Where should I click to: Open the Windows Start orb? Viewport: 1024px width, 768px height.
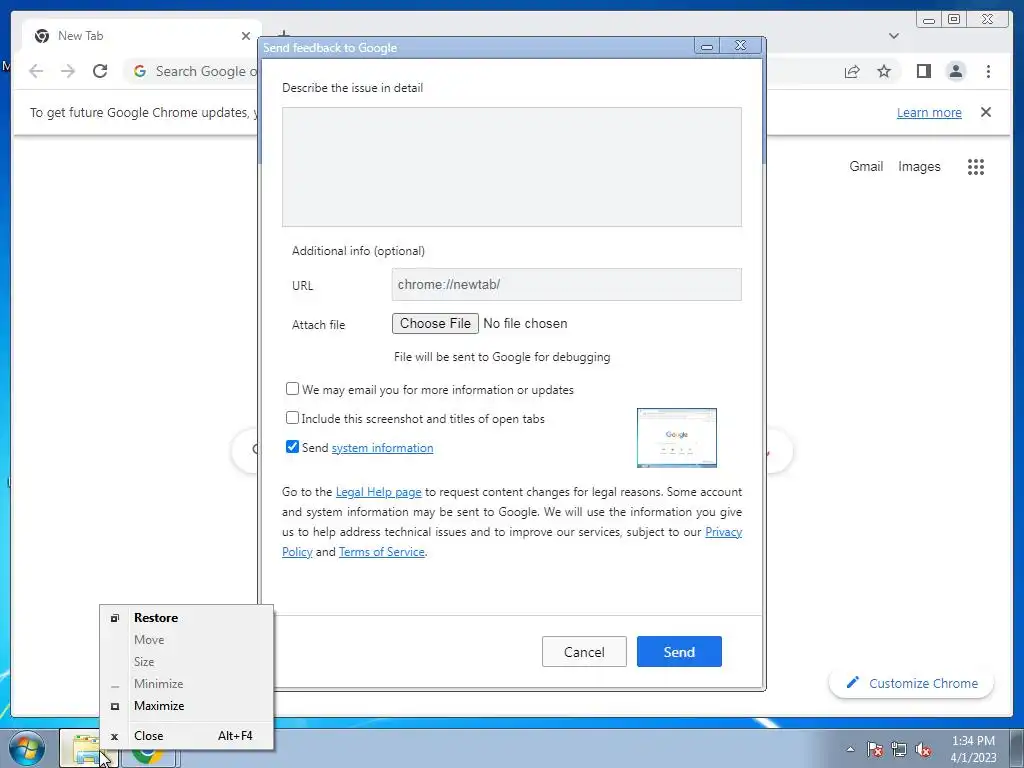tap(26, 749)
